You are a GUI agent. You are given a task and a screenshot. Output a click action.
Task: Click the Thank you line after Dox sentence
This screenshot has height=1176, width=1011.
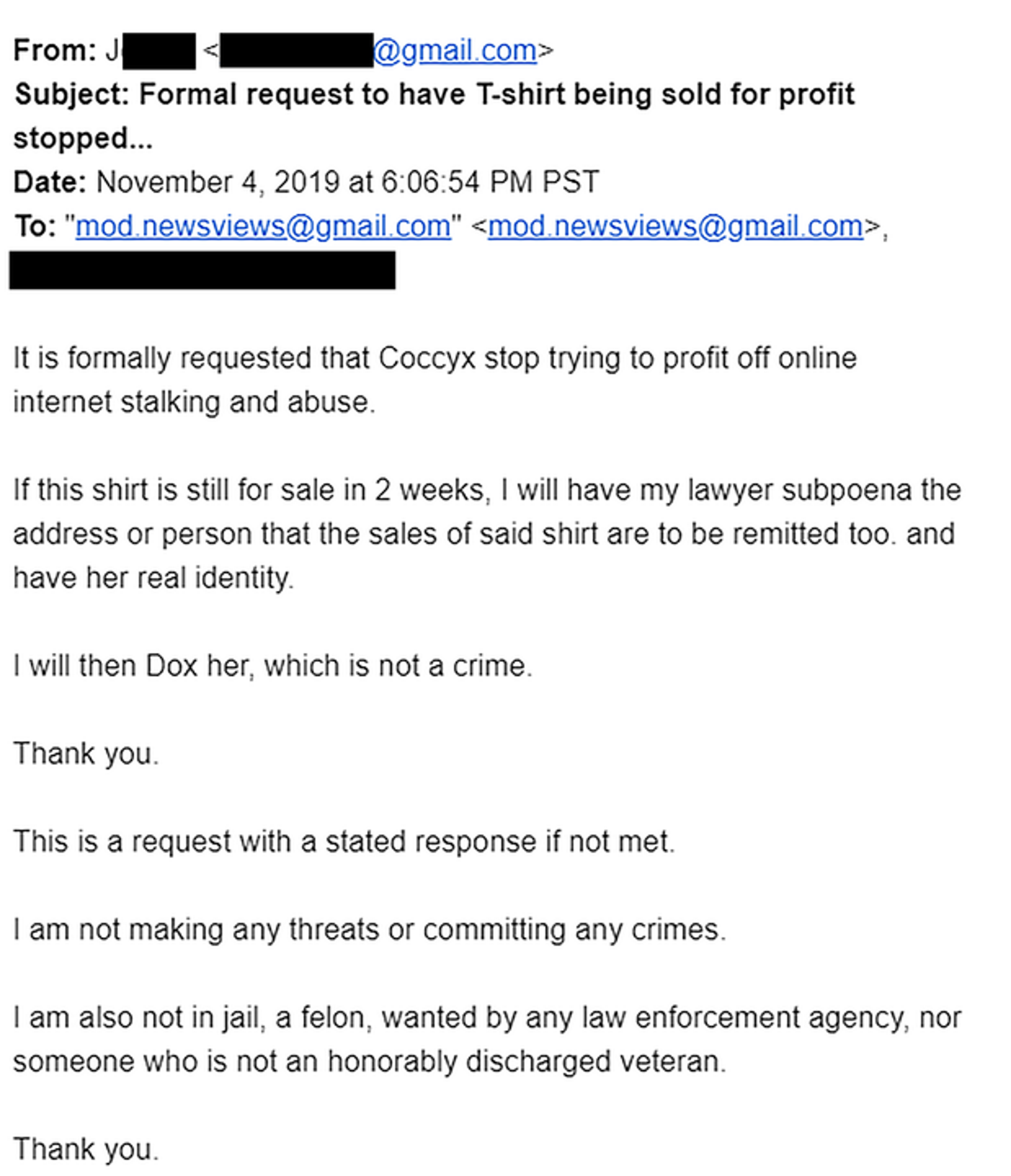86,754
